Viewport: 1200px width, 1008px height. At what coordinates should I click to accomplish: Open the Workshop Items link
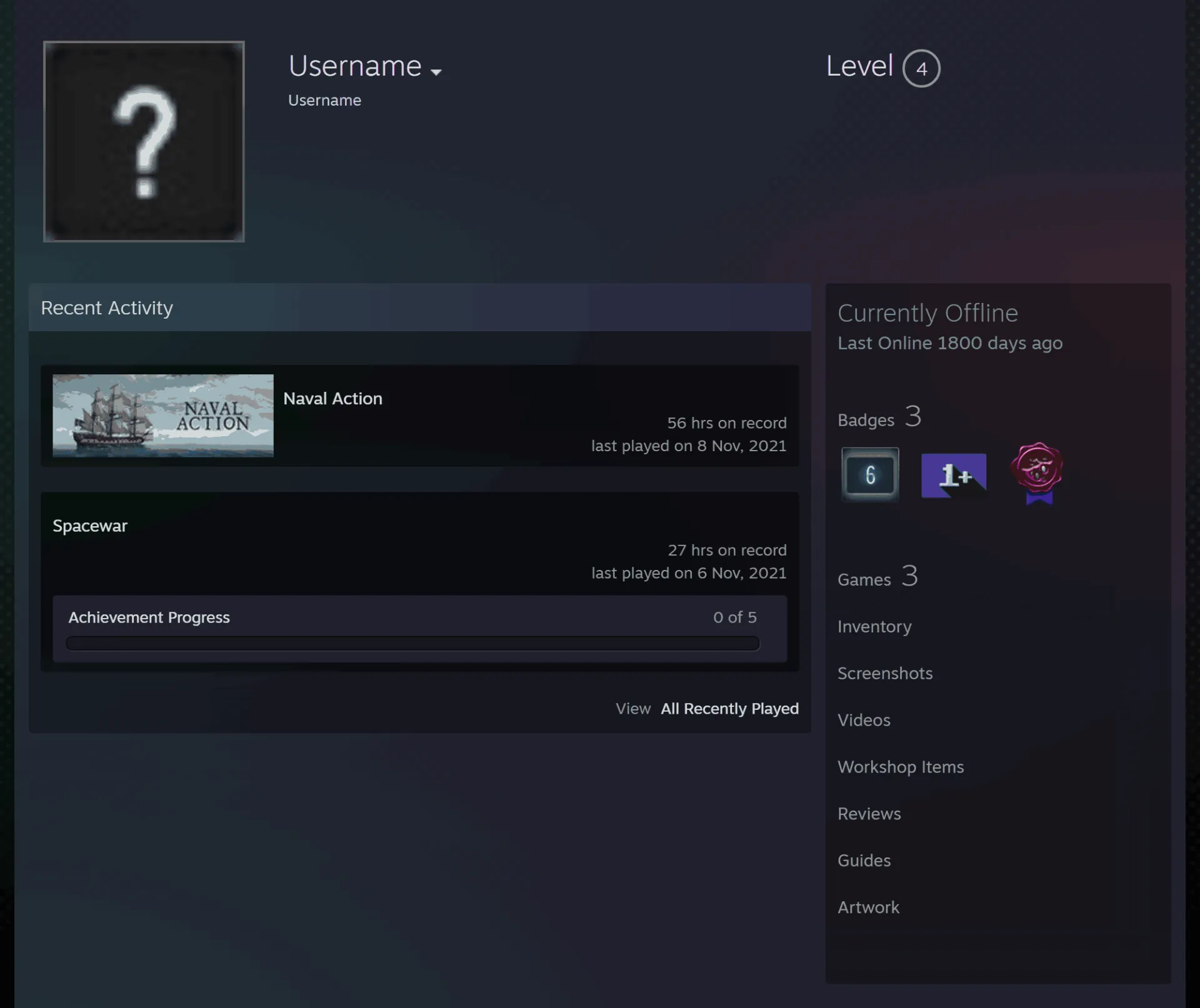[901, 767]
